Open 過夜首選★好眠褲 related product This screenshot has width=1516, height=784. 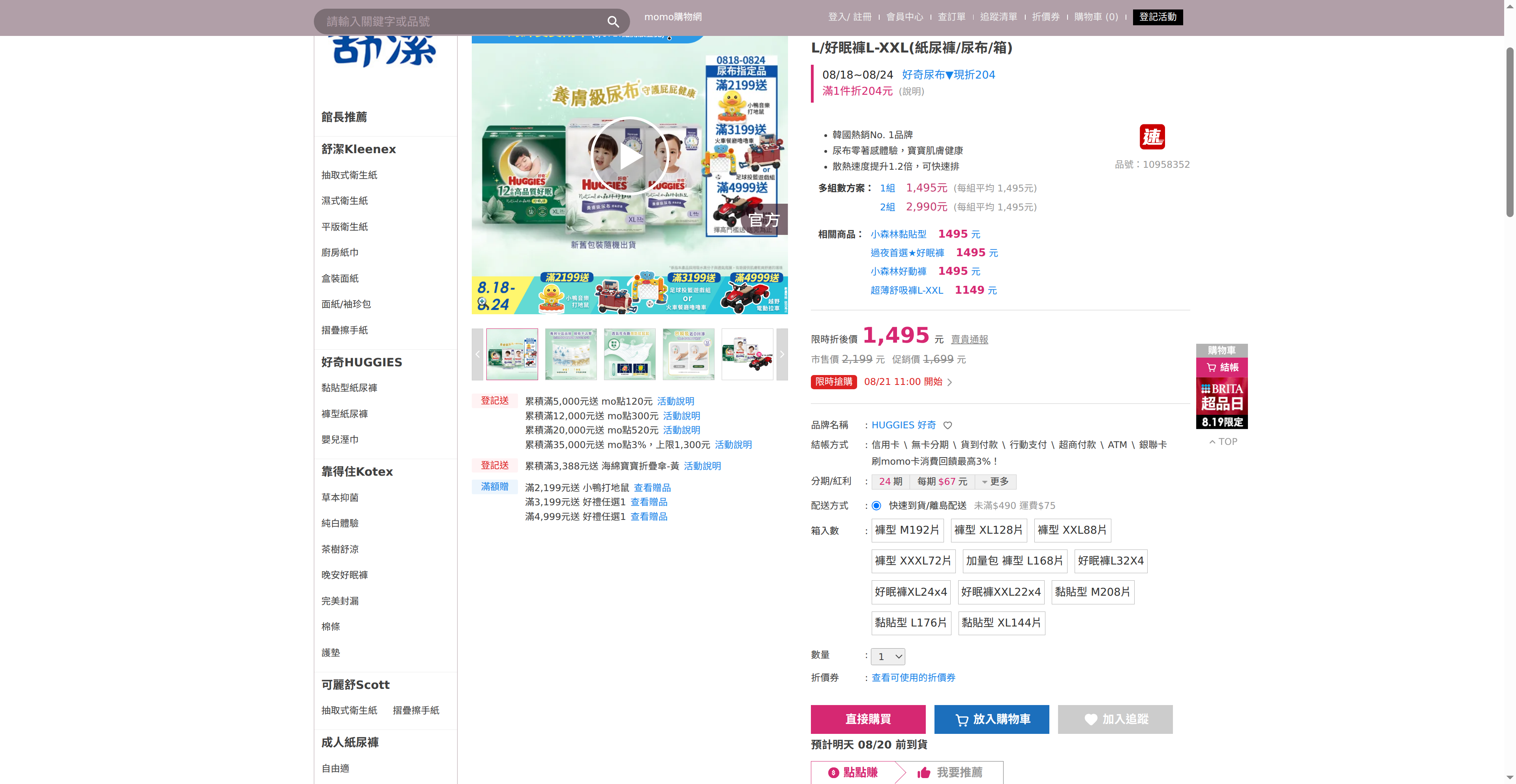(x=907, y=253)
